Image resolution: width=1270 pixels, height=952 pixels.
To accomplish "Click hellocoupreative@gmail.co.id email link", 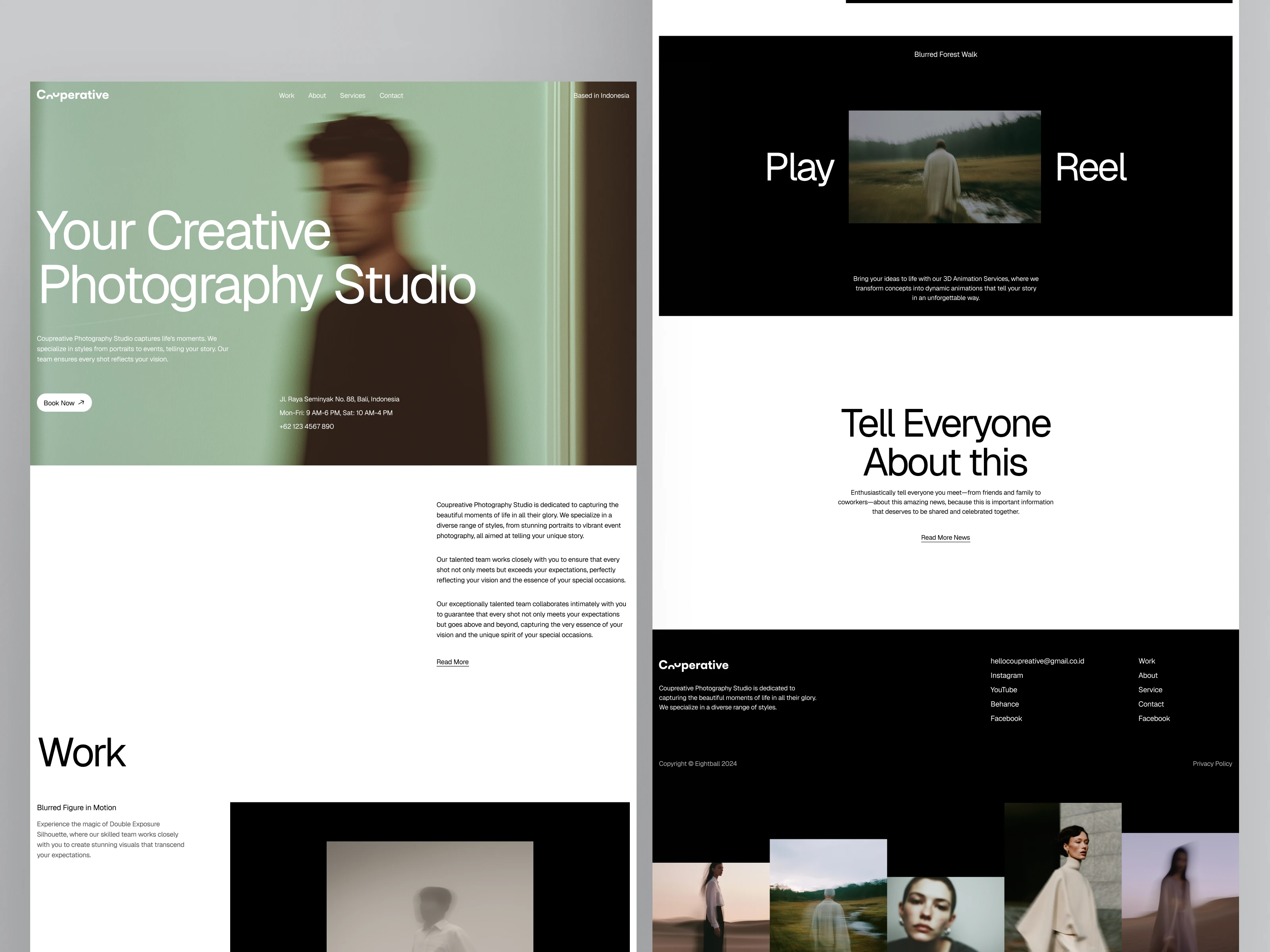I will click(1037, 661).
